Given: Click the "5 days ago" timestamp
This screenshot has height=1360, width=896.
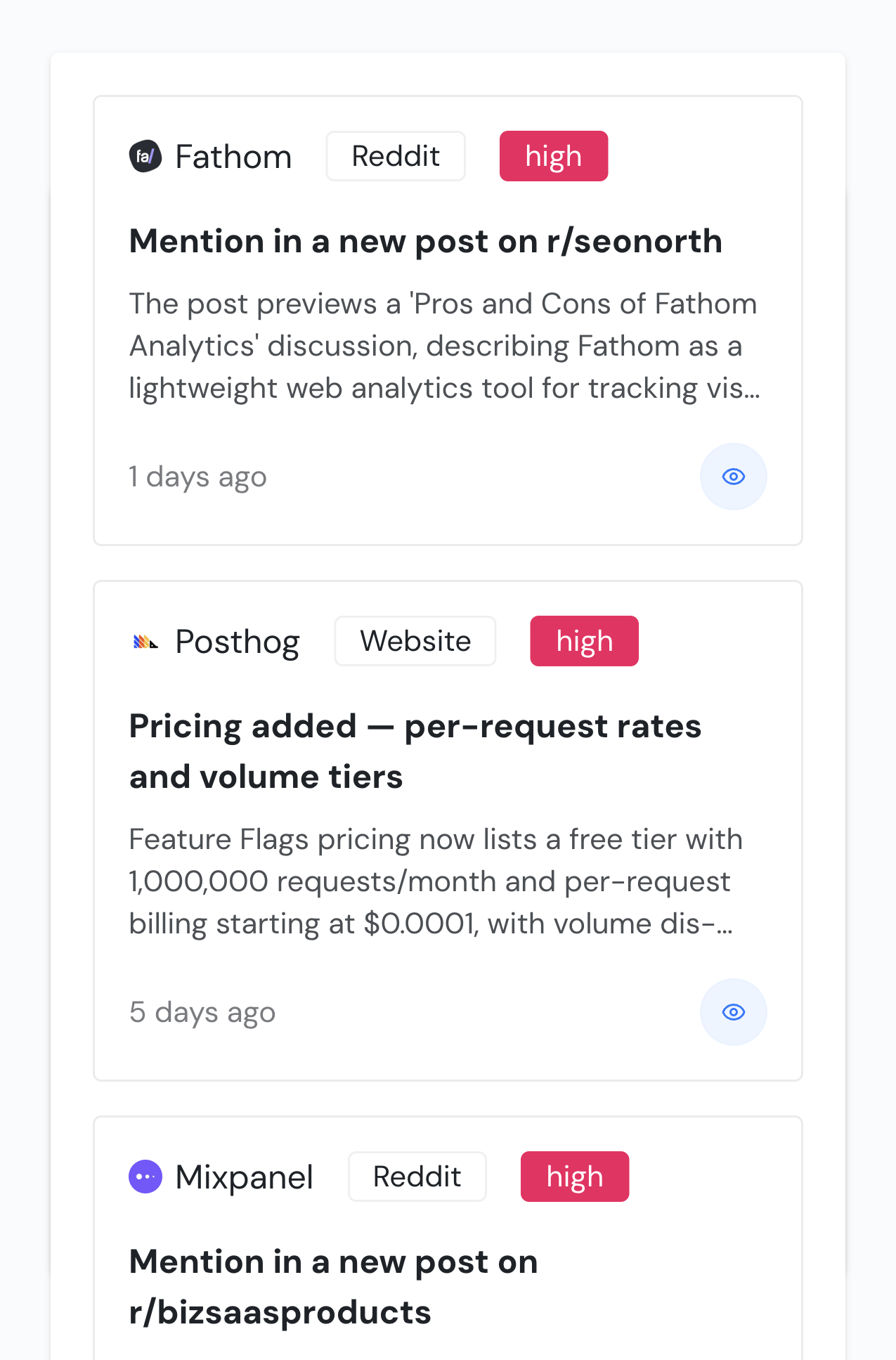Looking at the screenshot, I should tap(202, 1013).
